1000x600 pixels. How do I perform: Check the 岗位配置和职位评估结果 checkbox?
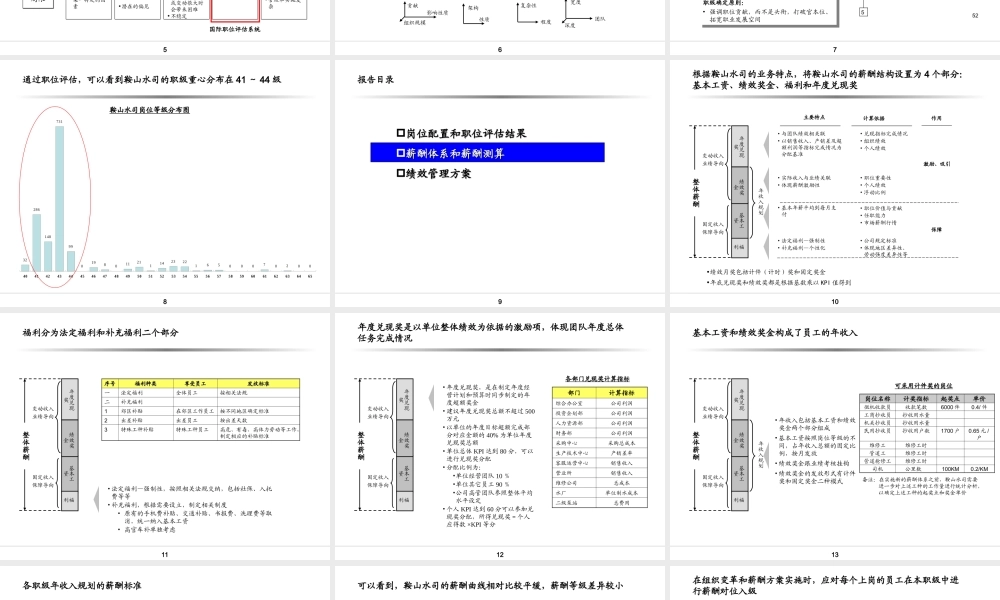[400, 133]
